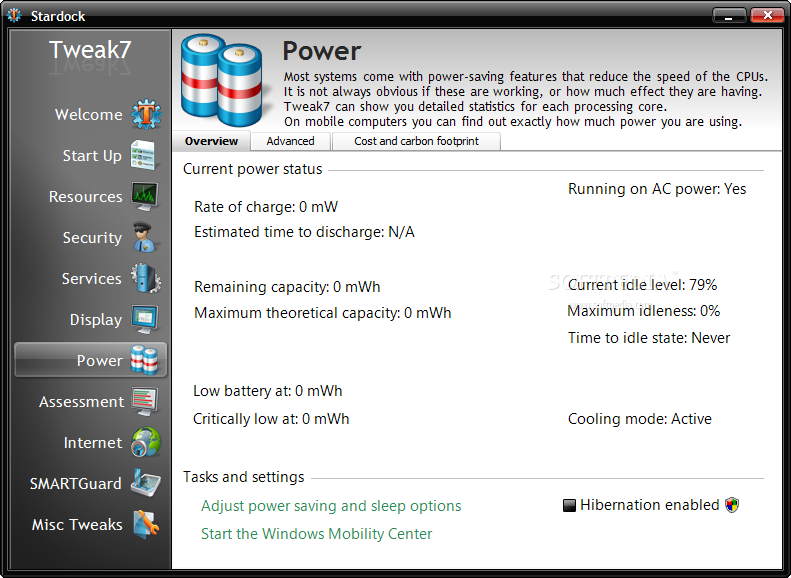Click 'Cooling mode: Active' text

[x=640, y=419]
